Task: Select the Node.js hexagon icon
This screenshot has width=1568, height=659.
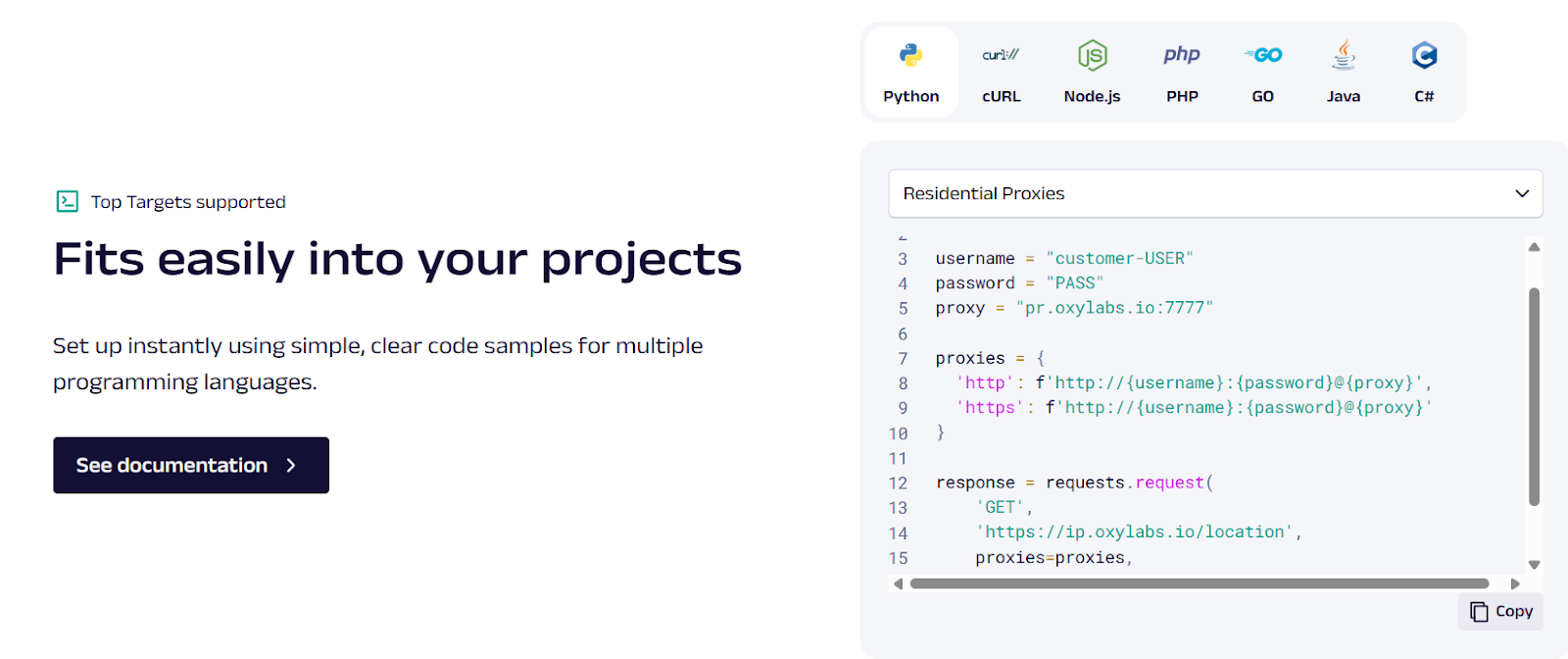Action: 1092,55
